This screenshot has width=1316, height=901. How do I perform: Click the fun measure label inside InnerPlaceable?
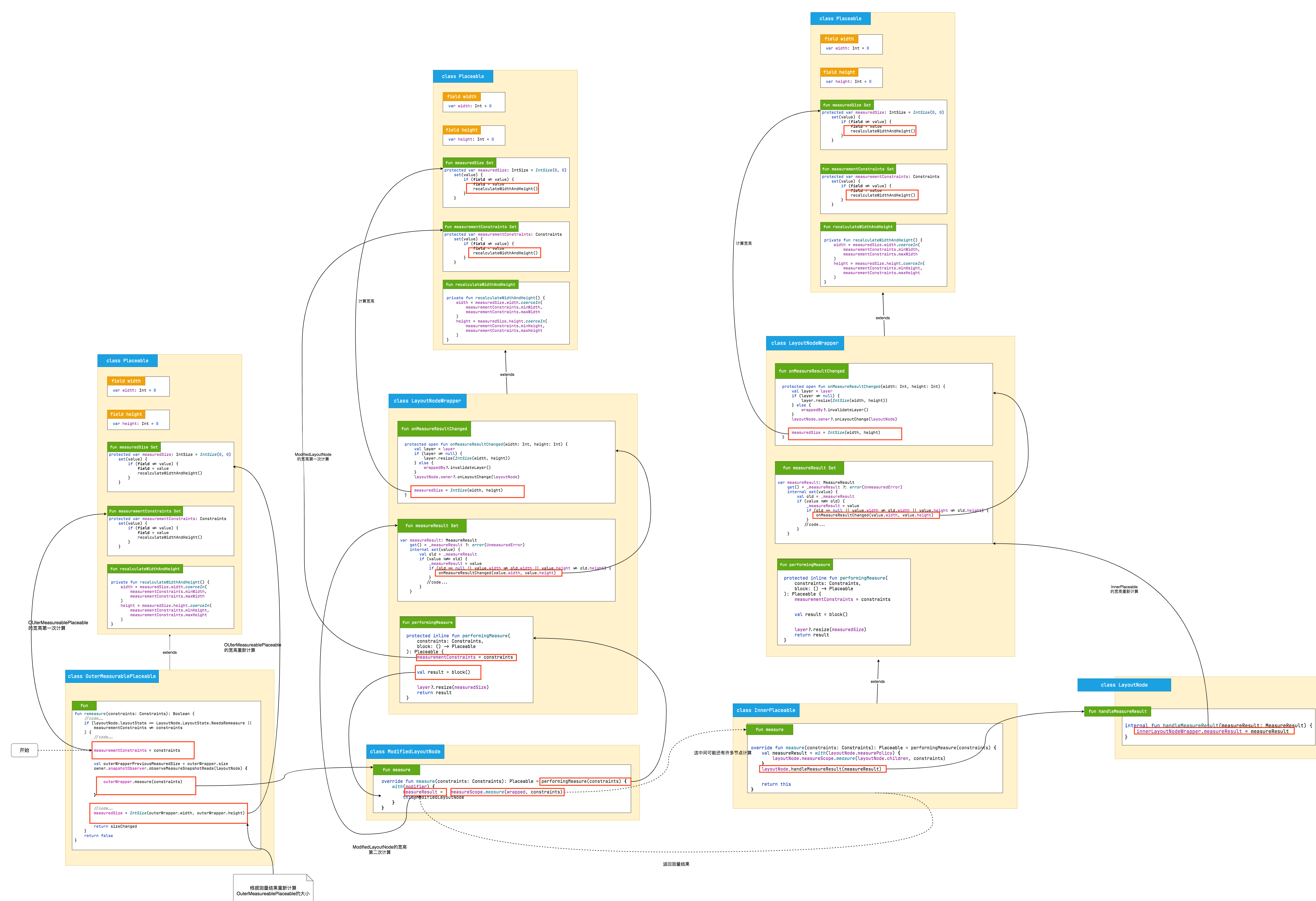tap(769, 730)
